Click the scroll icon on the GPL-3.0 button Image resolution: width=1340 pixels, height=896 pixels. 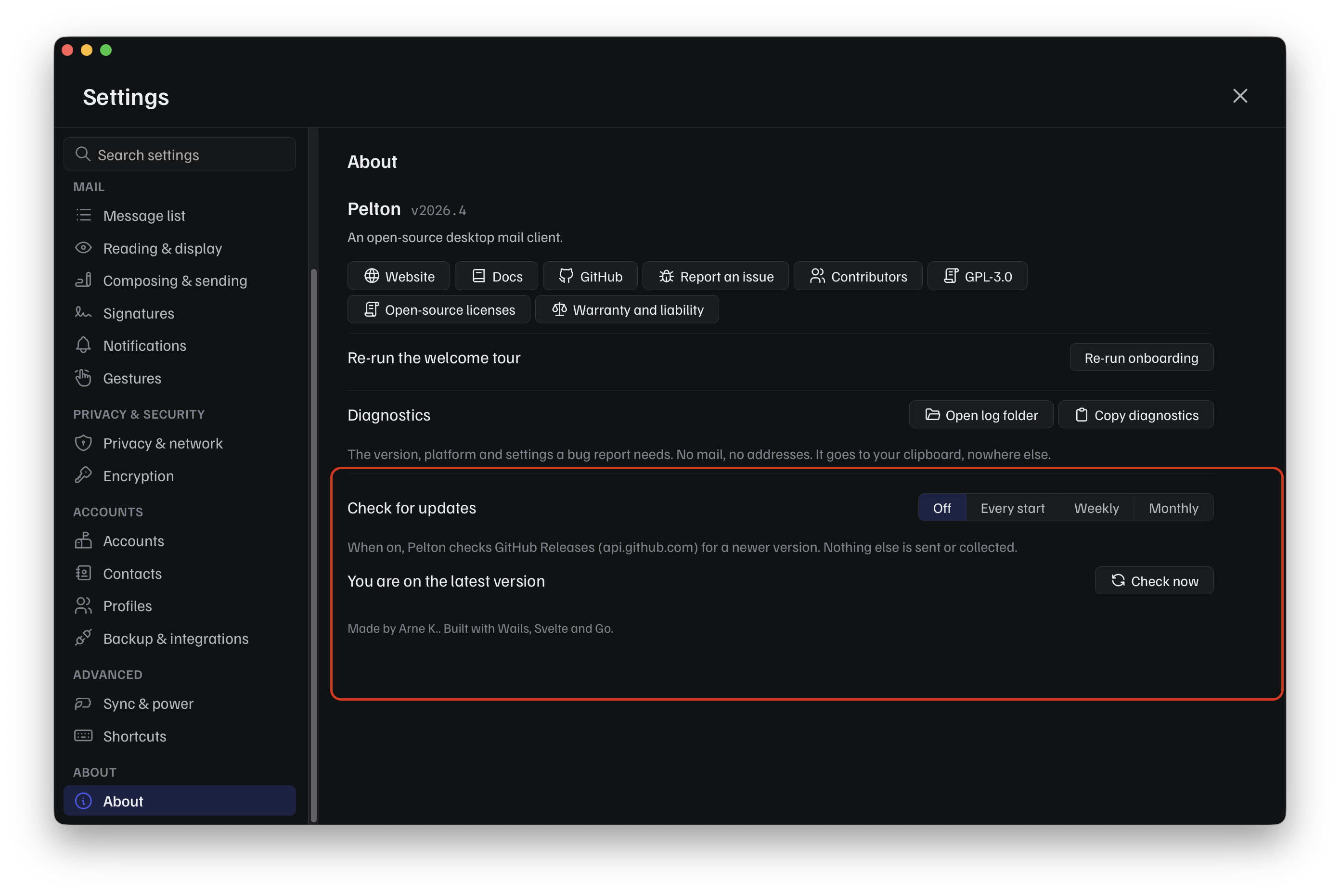tap(951, 276)
